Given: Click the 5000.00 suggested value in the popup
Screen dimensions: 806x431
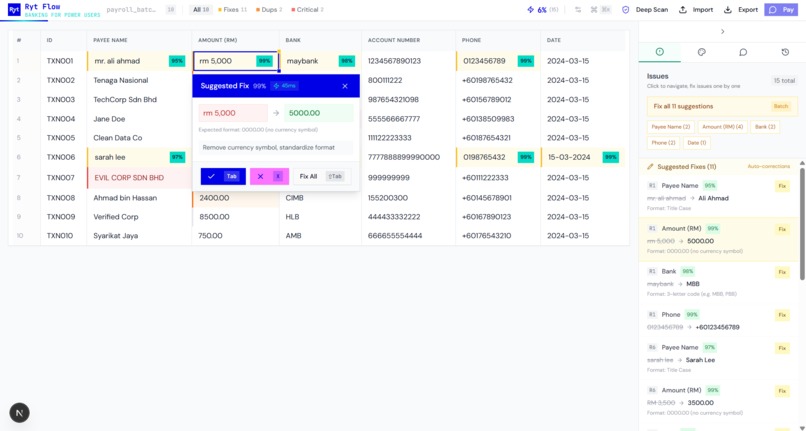Looking at the screenshot, I should point(319,113).
